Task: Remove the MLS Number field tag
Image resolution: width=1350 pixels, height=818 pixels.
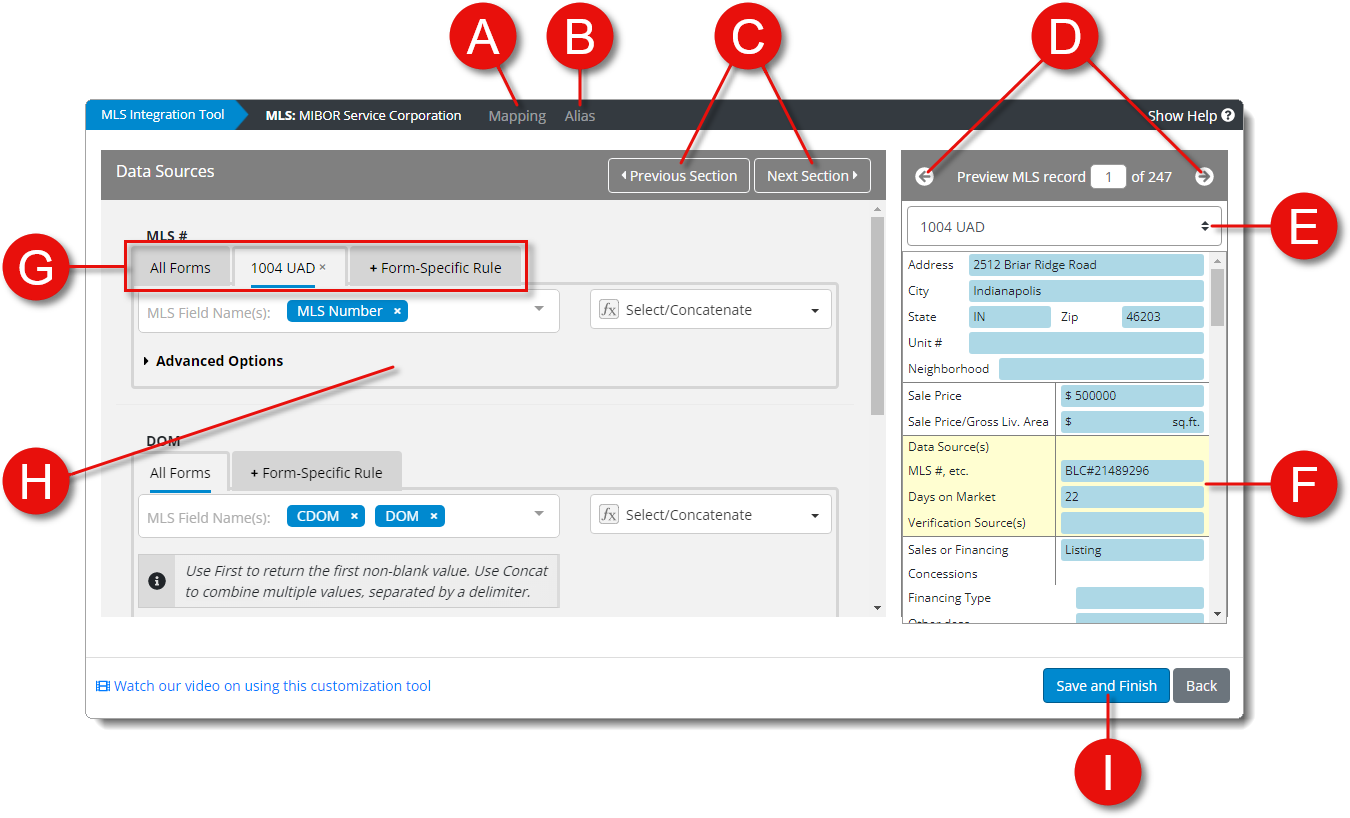Action: click(x=397, y=311)
